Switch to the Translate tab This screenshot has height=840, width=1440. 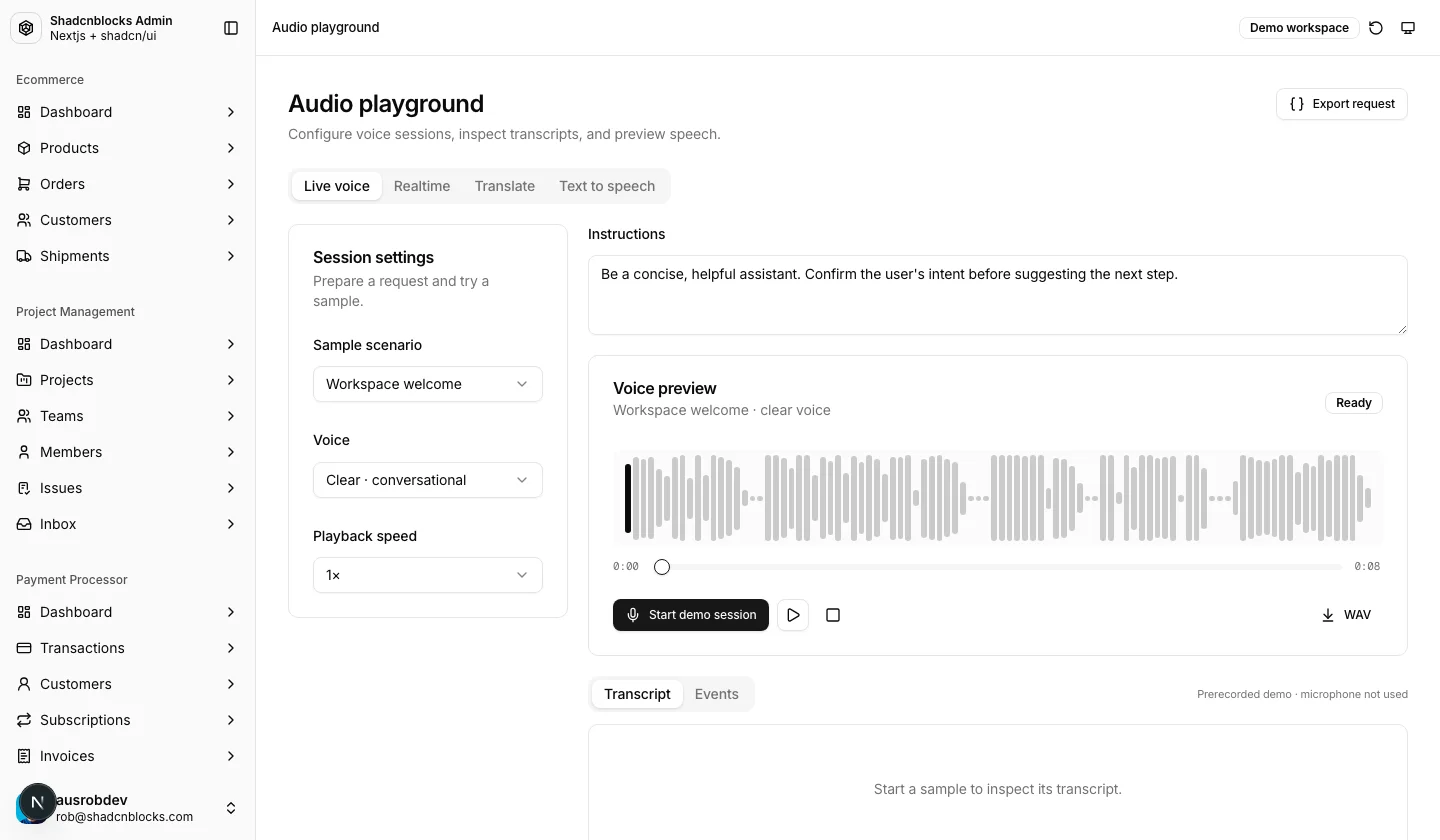pos(505,186)
